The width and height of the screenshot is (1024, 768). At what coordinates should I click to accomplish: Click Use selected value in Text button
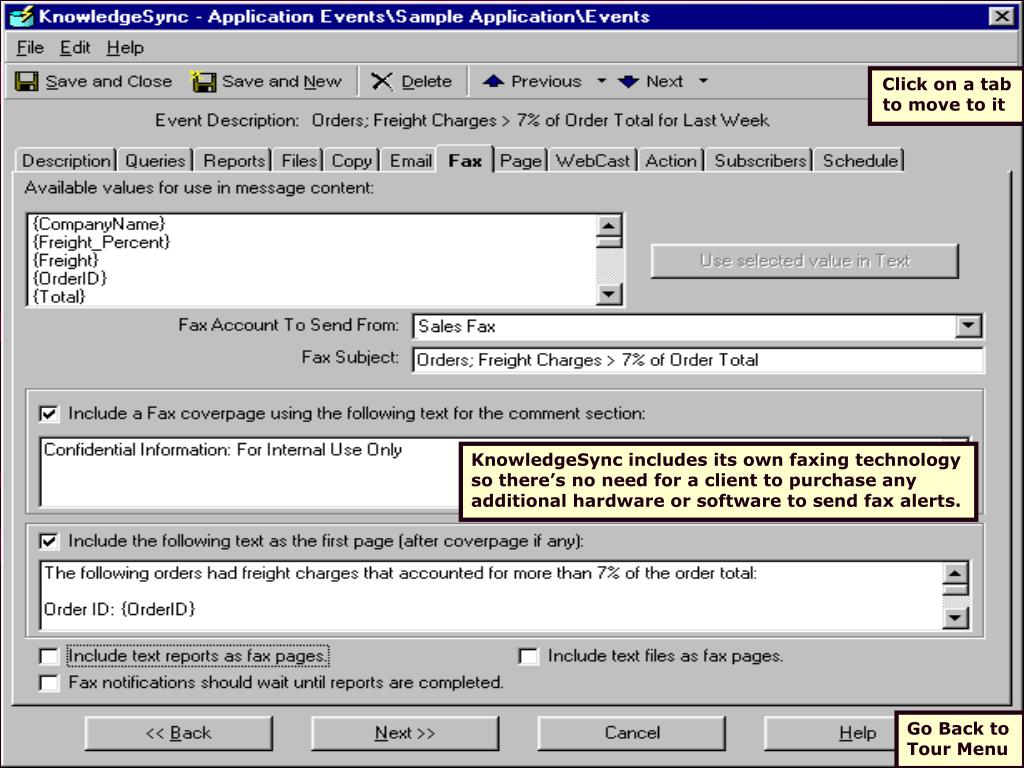tap(805, 261)
